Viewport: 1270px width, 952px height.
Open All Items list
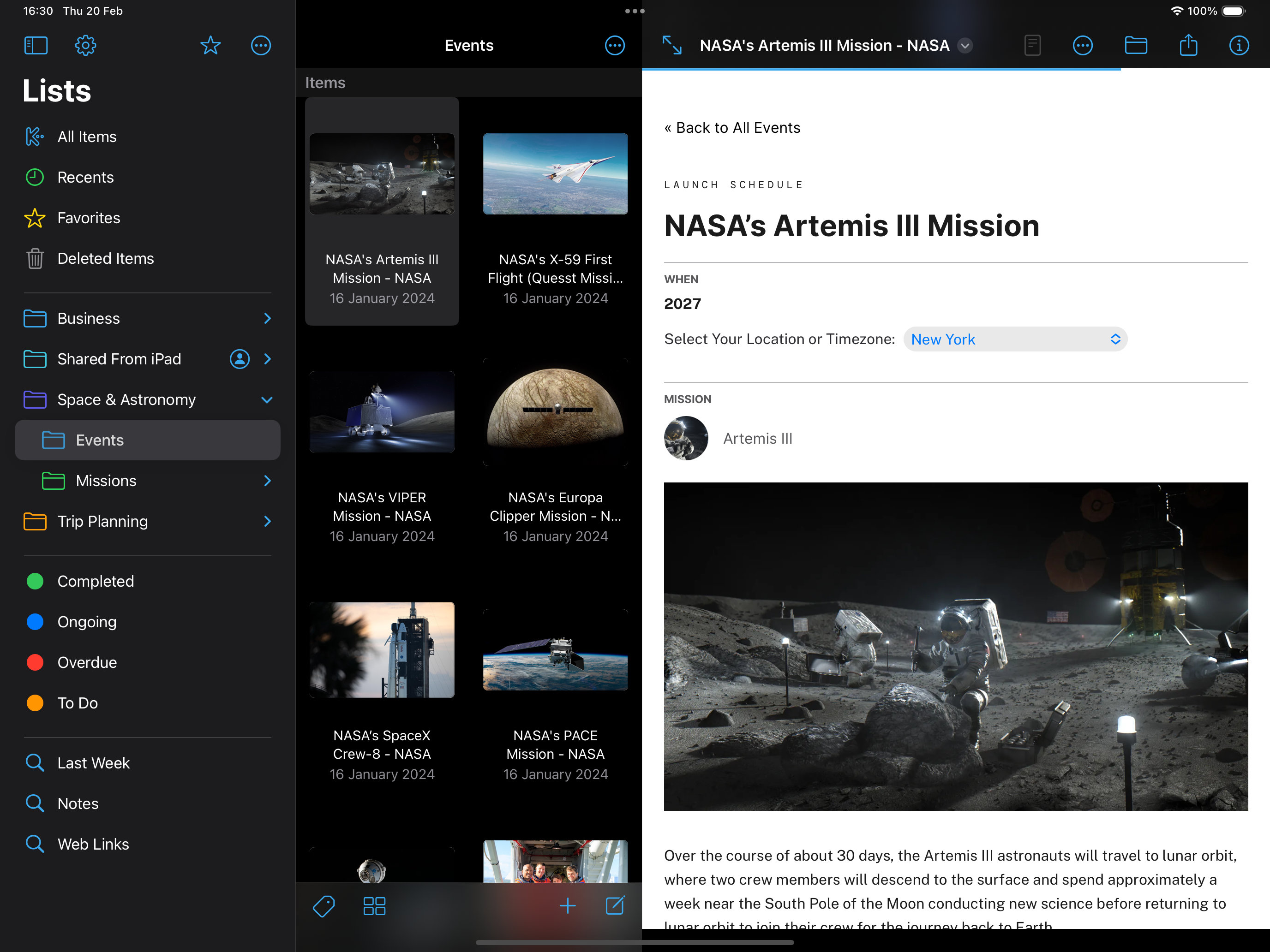(x=148, y=137)
